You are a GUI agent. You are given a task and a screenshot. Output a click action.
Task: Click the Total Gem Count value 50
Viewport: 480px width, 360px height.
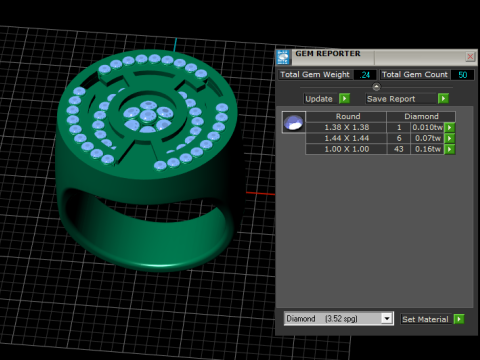[462, 75]
